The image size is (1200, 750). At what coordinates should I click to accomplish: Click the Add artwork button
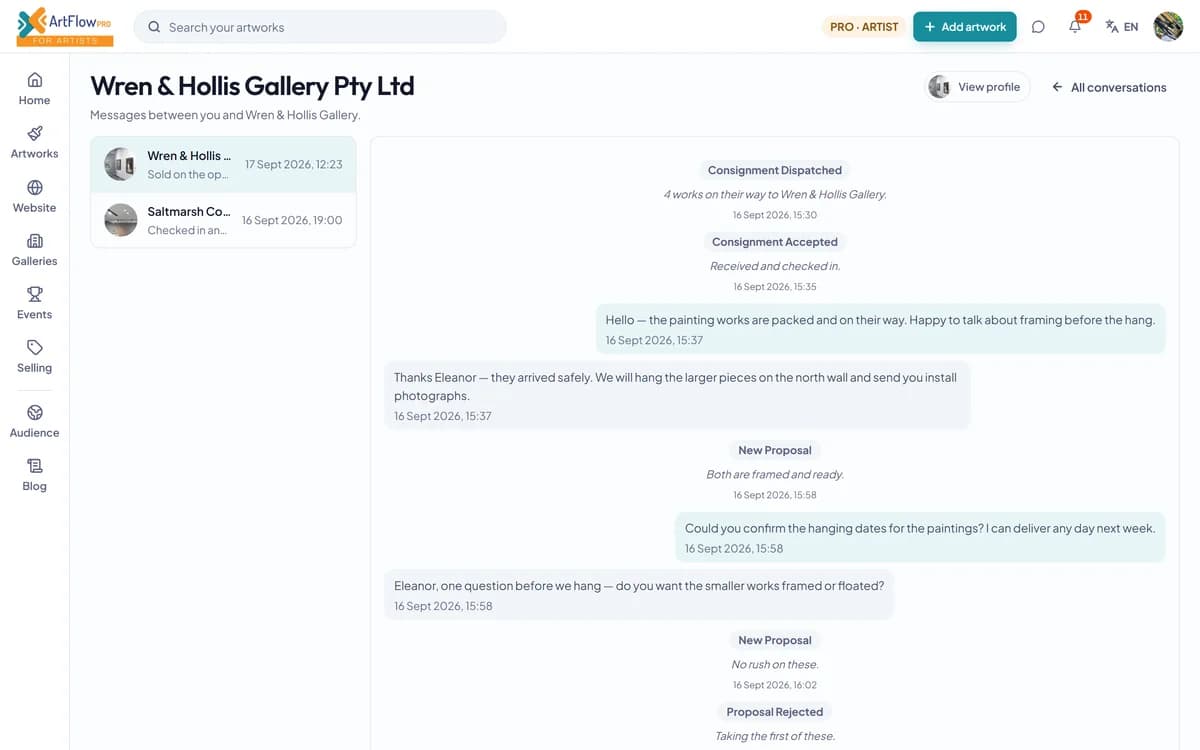click(x=965, y=27)
